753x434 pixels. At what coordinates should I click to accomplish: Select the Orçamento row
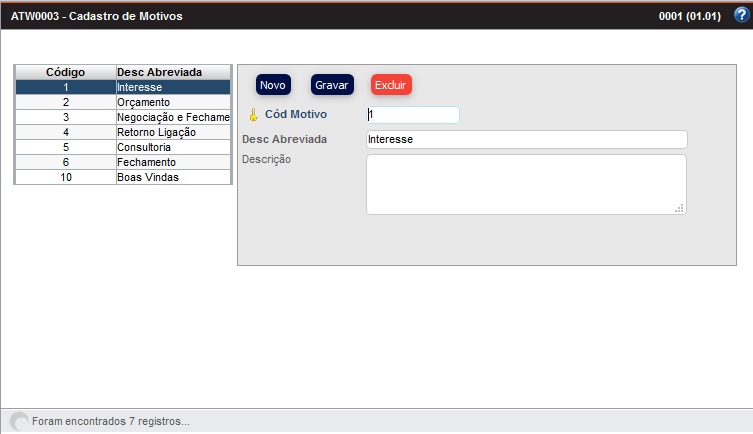click(173, 102)
